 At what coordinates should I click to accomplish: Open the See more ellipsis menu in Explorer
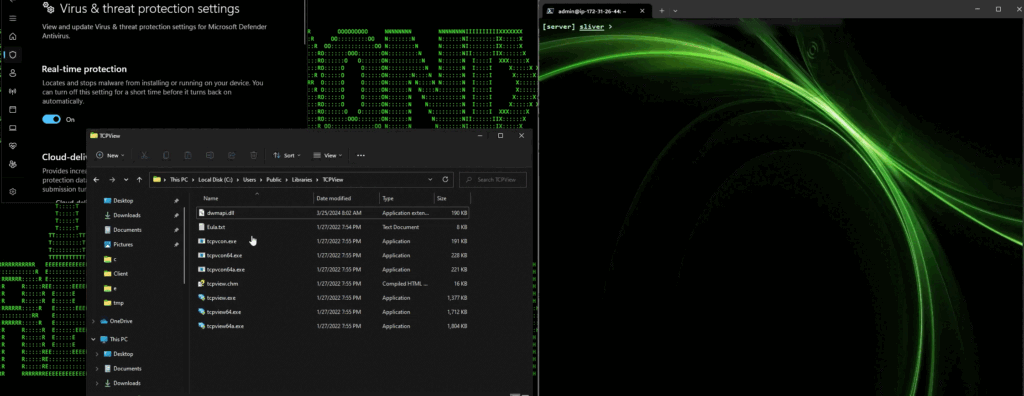coord(360,156)
